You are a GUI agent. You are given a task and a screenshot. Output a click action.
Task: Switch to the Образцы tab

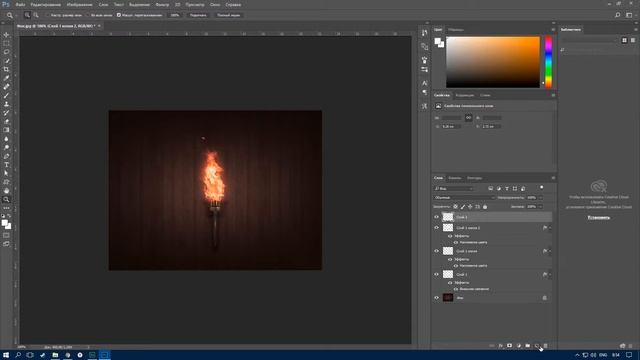456,30
